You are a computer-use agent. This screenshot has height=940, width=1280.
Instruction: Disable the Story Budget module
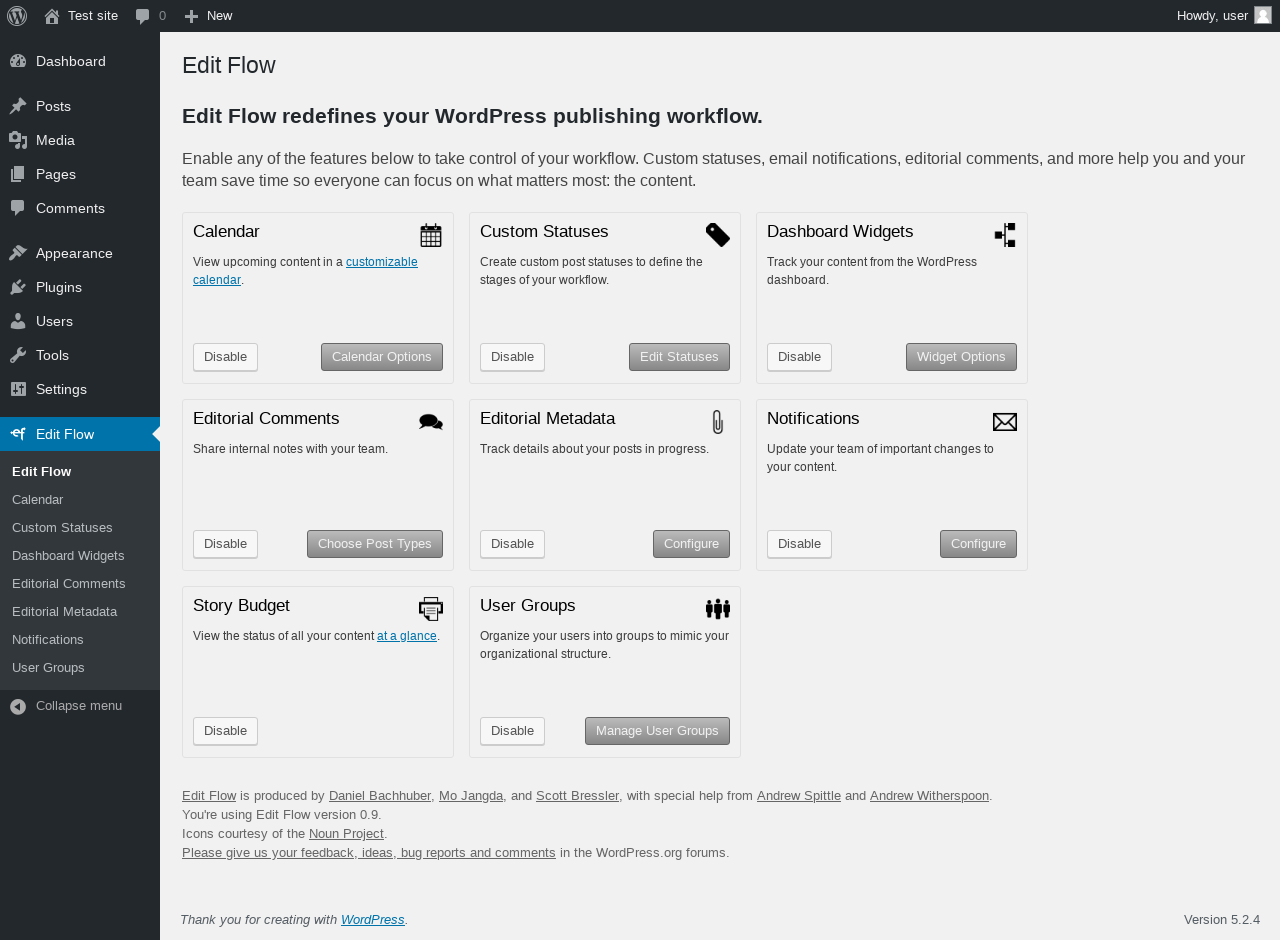225,731
